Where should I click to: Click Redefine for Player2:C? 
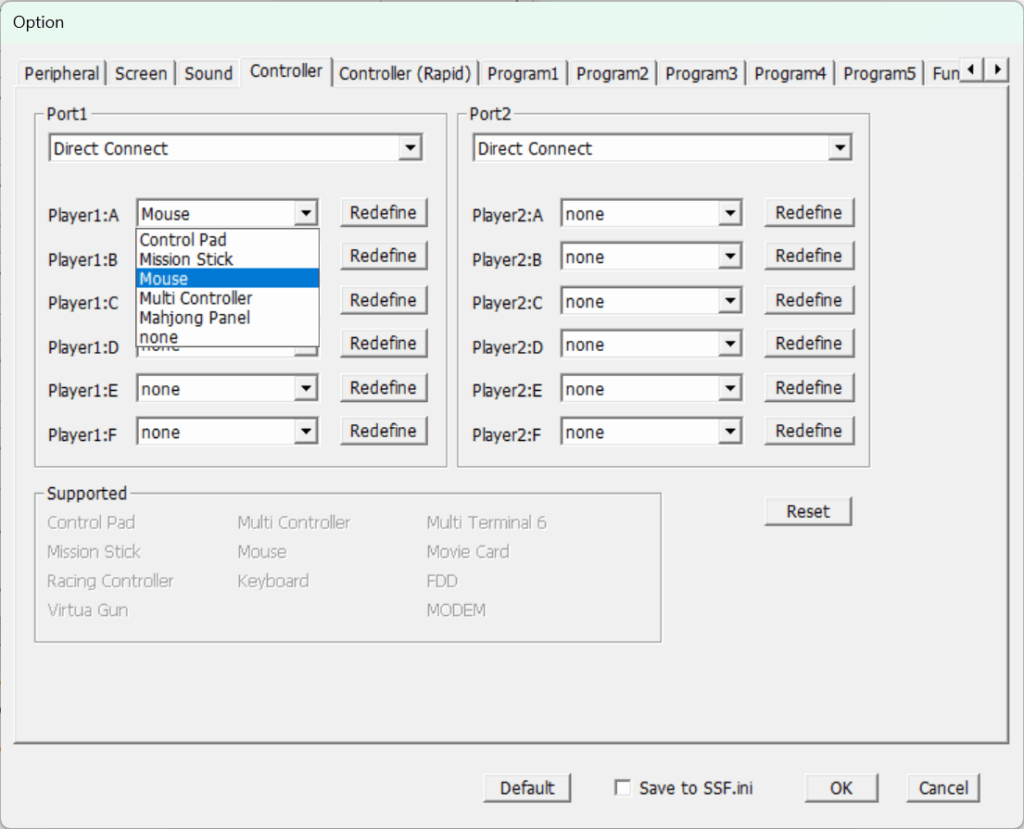(x=808, y=300)
